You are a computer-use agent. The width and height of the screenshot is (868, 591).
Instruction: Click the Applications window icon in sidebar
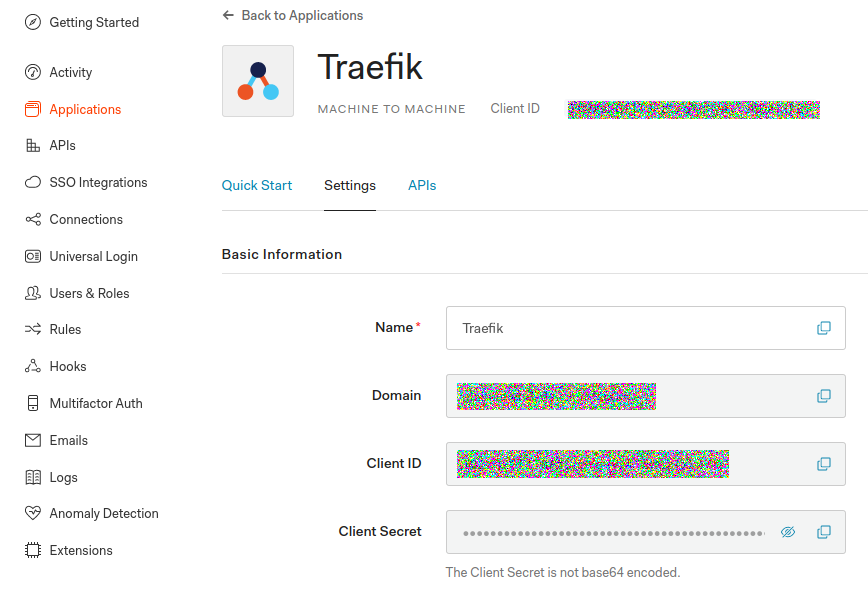coord(33,109)
